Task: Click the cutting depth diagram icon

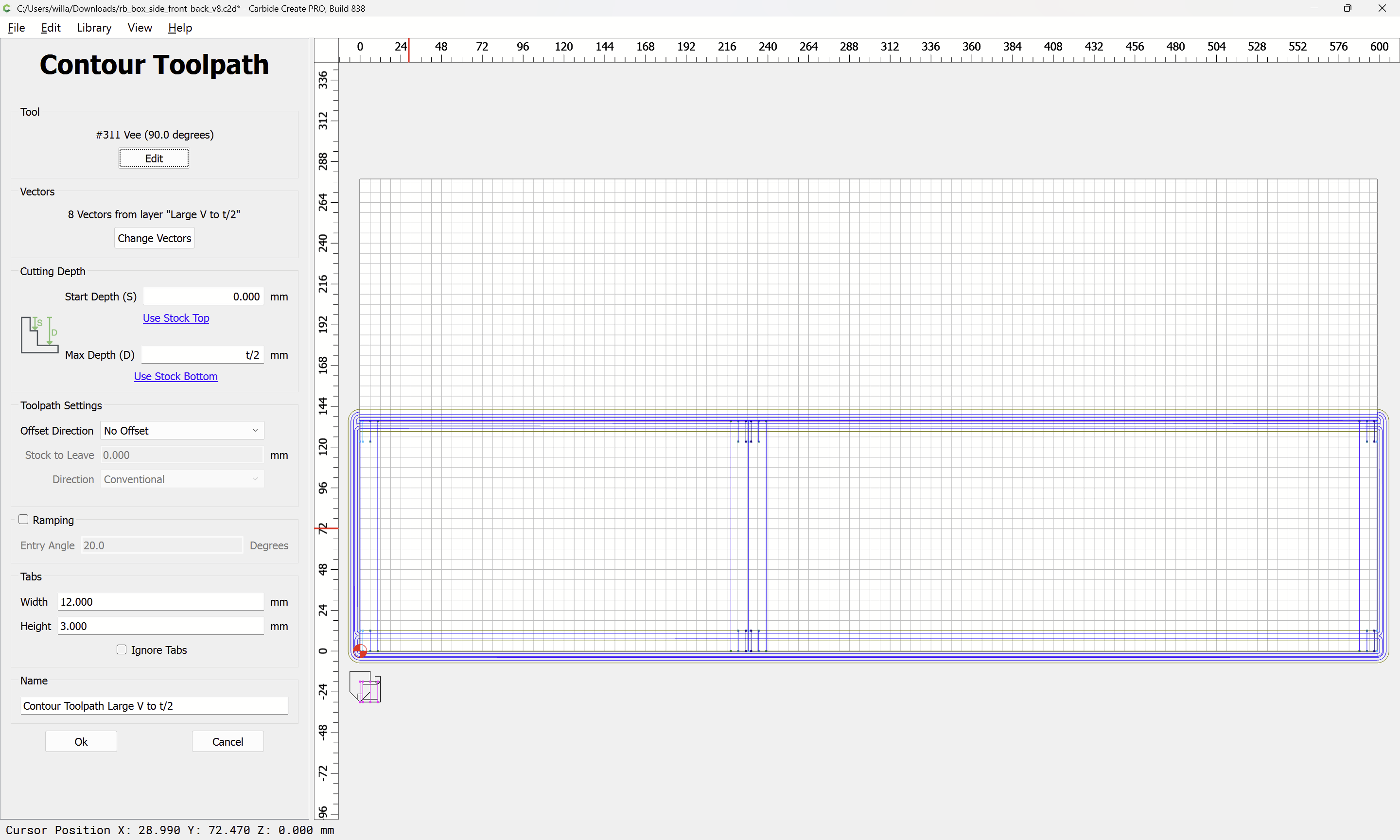Action: [39, 335]
